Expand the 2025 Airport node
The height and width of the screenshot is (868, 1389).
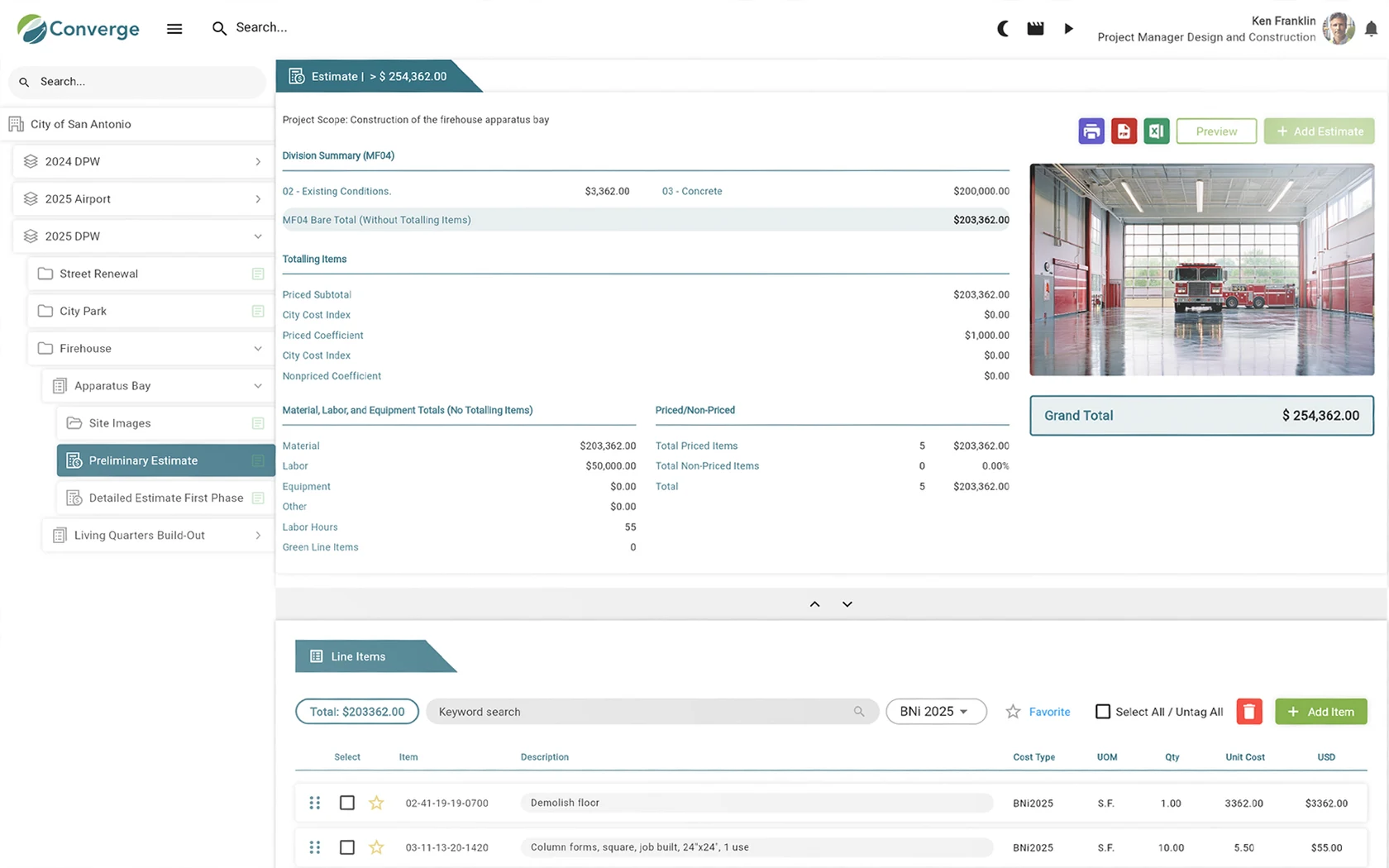point(258,199)
